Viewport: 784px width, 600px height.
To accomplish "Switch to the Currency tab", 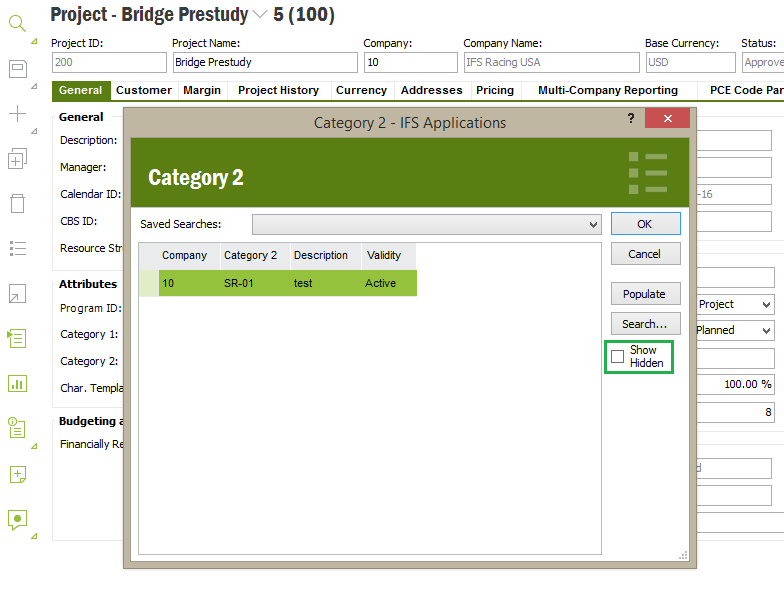I will (x=362, y=90).
